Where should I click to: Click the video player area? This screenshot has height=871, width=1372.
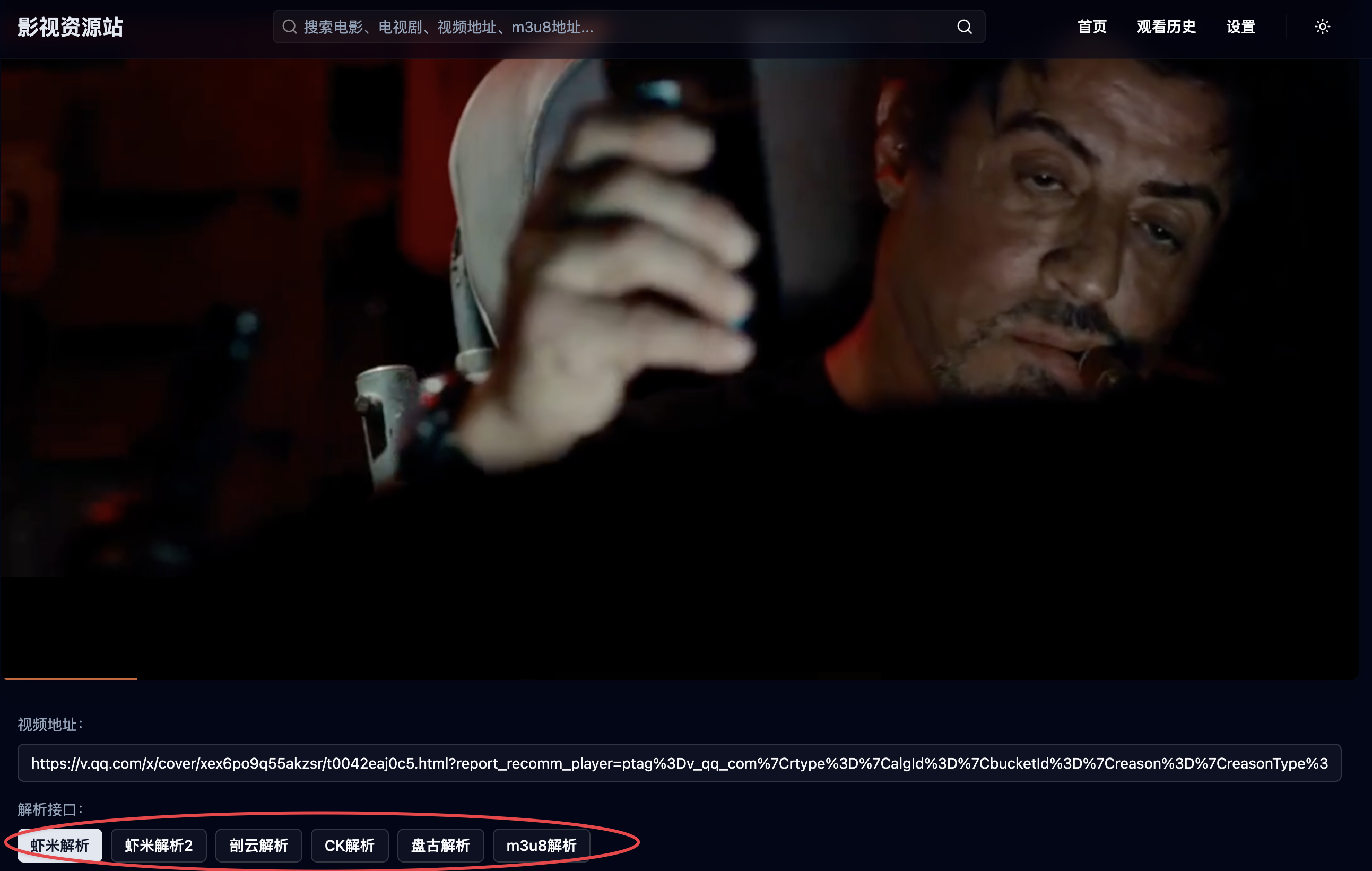click(679, 369)
